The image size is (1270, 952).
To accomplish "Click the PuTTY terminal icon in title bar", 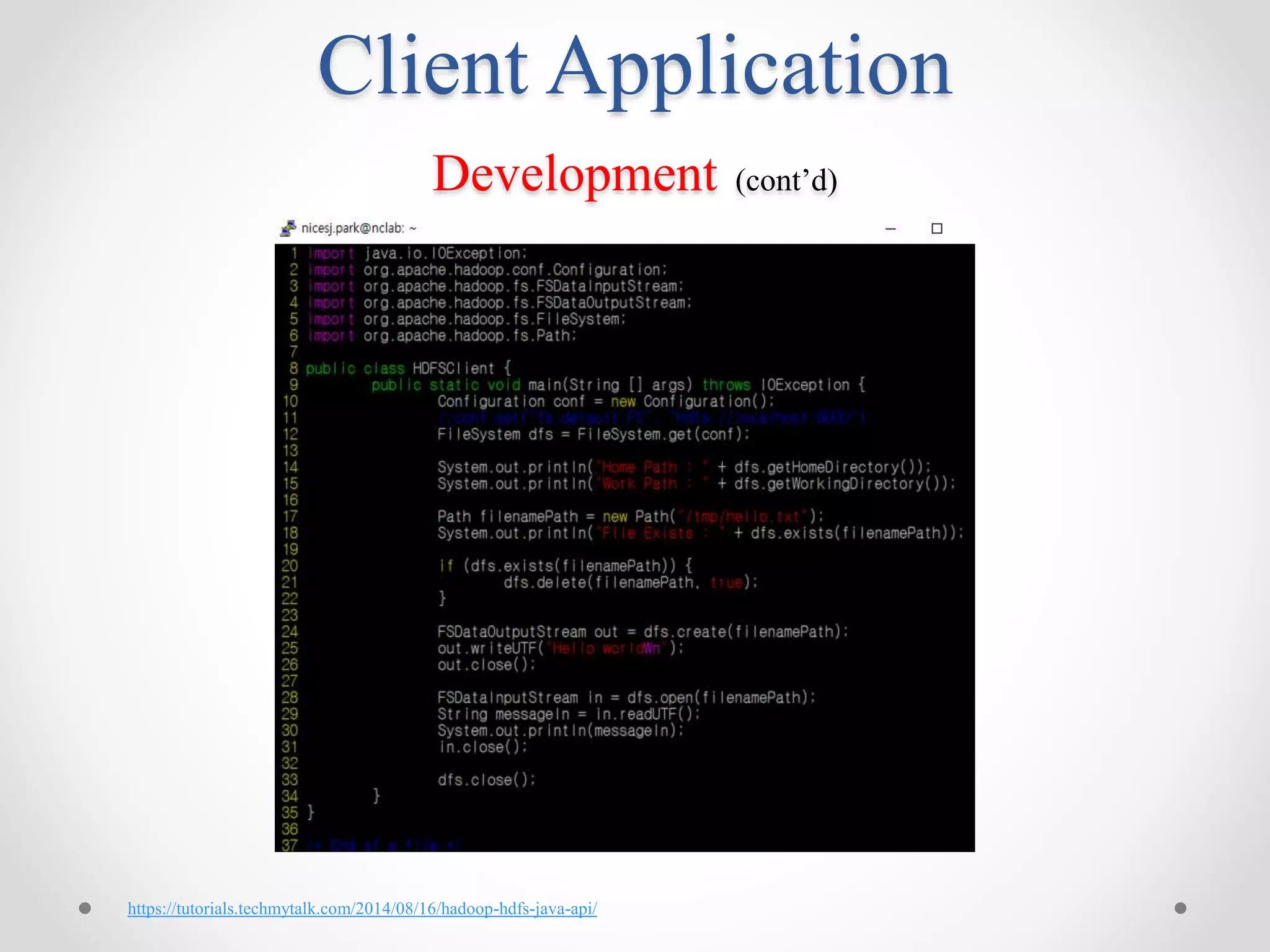I will click(288, 228).
